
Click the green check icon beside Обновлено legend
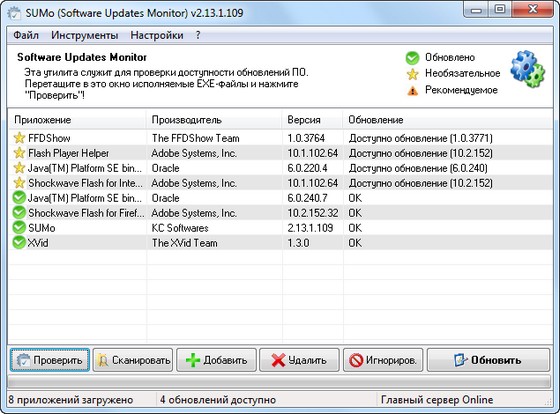pos(412,58)
